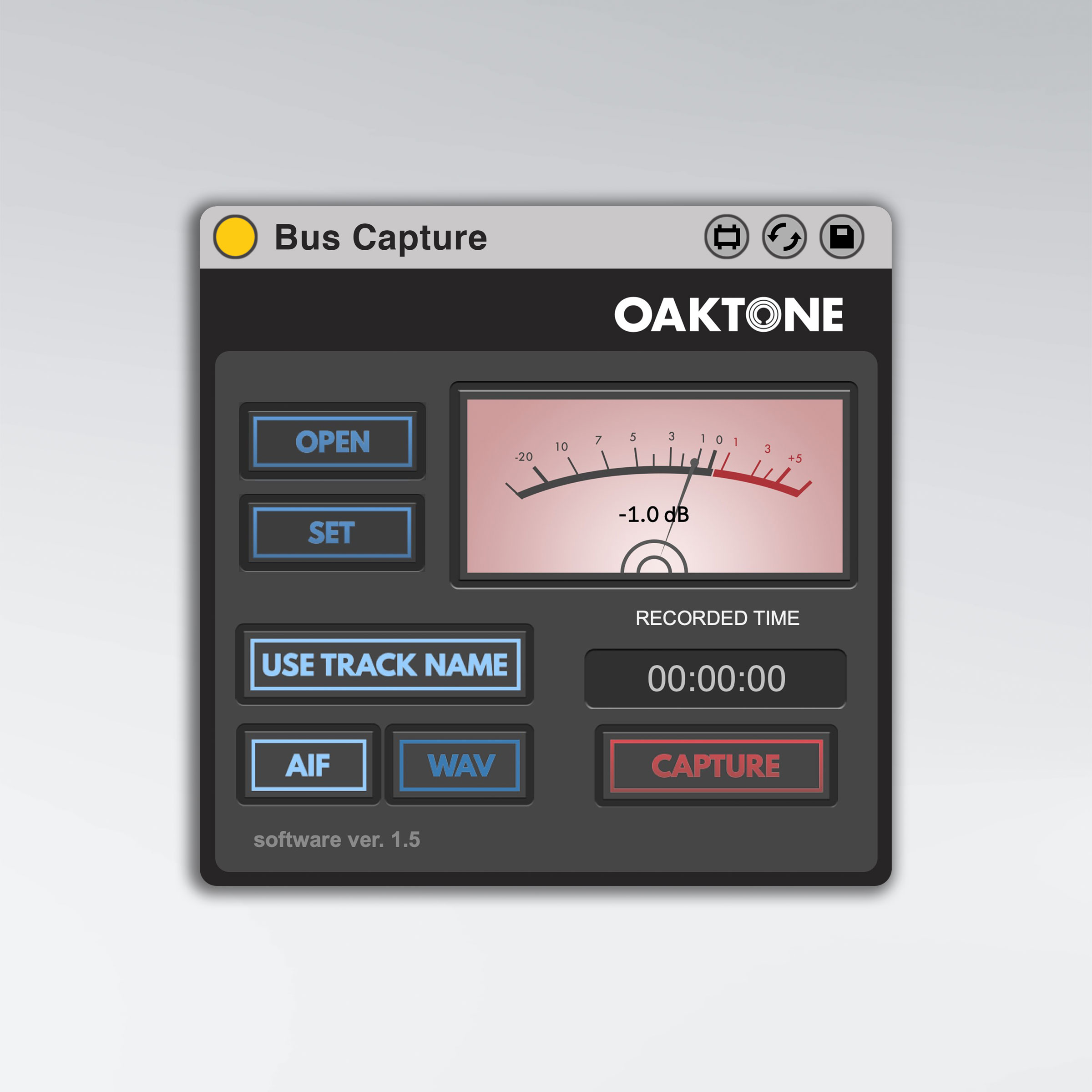Enable the USE TRACK NAME toggle
This screenshot has width=1092, height=1092.
385,664
